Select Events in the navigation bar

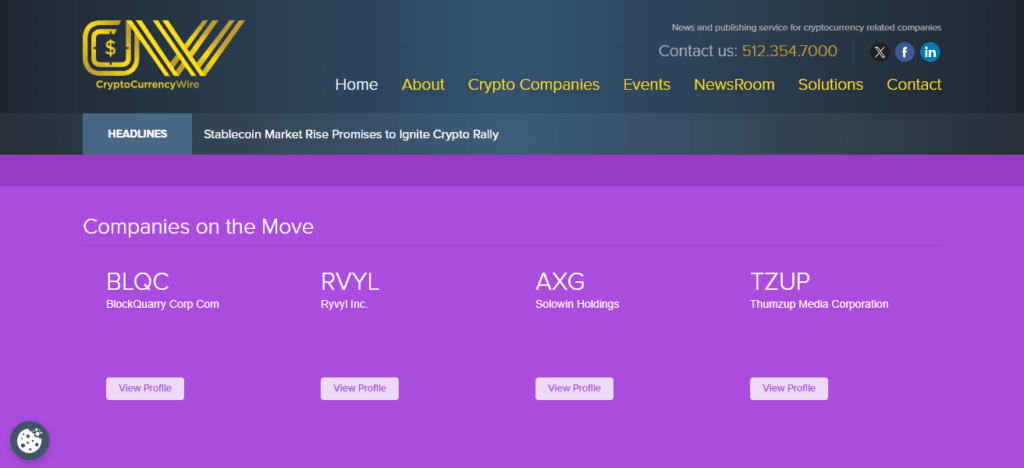[646, 85]
